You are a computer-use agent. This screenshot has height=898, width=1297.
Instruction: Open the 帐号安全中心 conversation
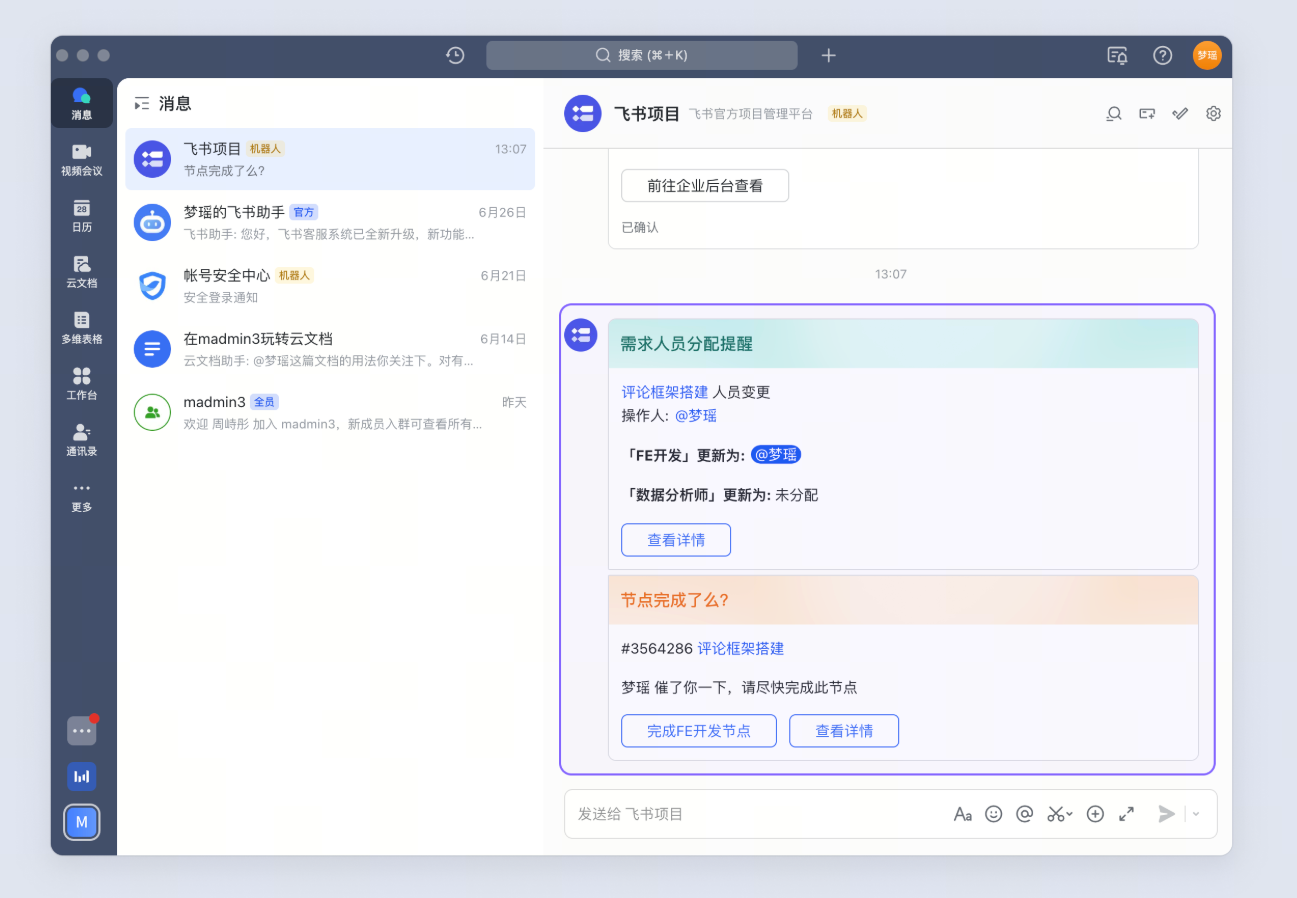tap(330, 285)
